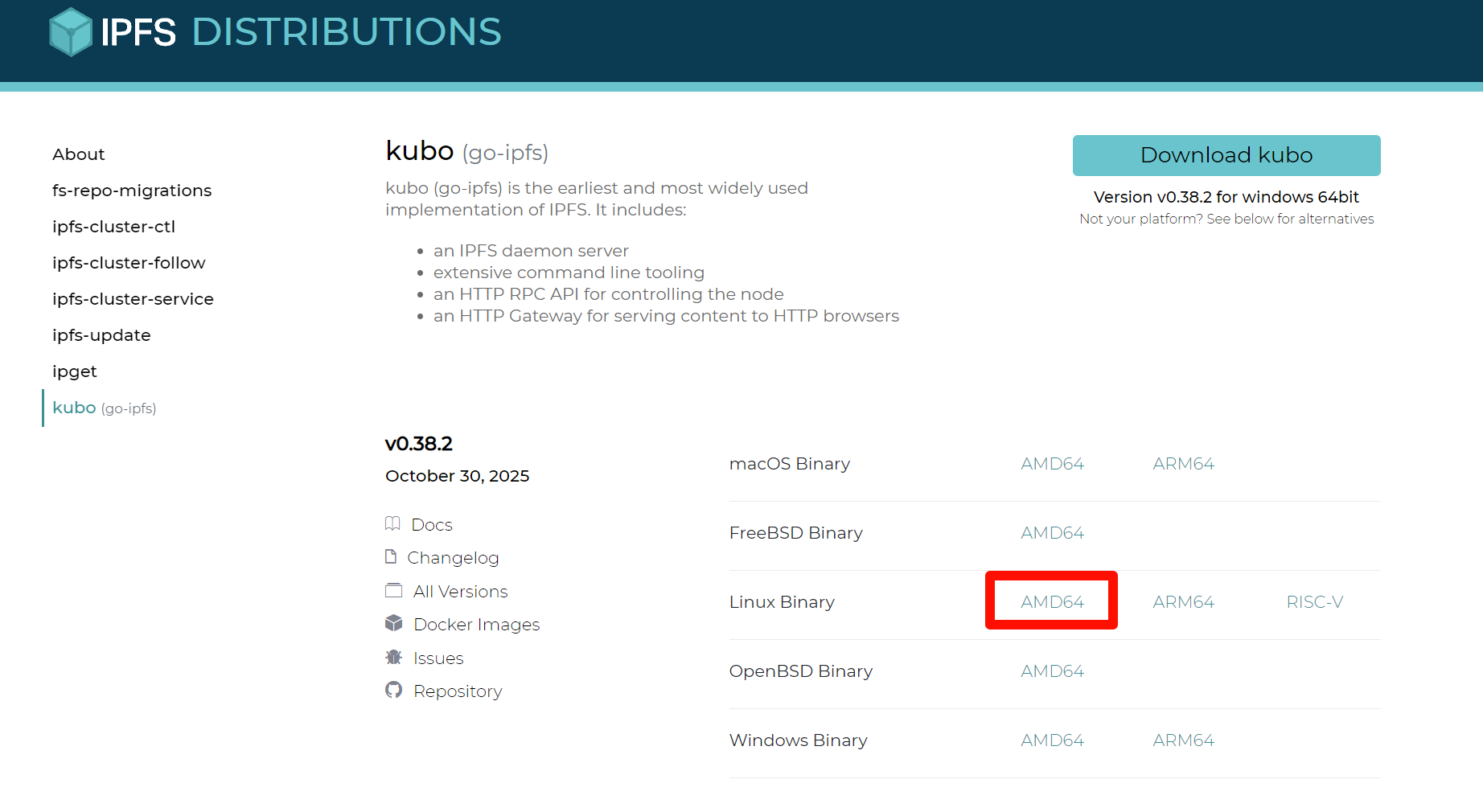The width and height of the screenshot is (1483, 812).
Task: Click 'Version v0.38.2 for windows 64bit' text
Action: tap(1226, 197)
